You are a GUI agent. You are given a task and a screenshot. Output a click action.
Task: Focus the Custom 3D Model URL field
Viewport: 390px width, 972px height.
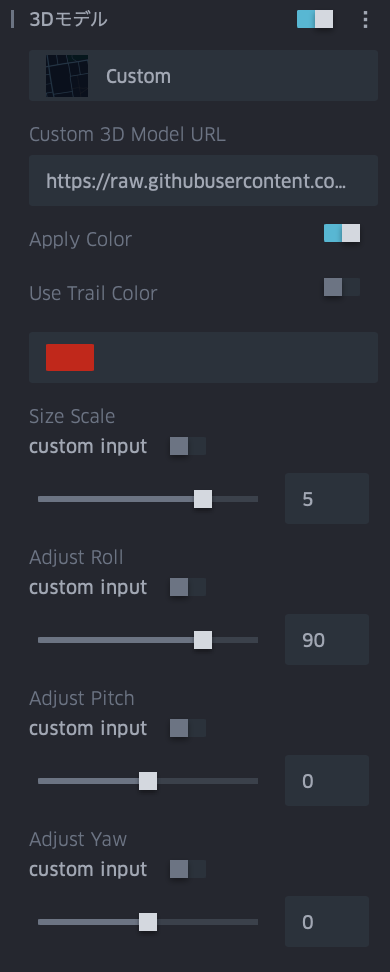pos(203,180)
